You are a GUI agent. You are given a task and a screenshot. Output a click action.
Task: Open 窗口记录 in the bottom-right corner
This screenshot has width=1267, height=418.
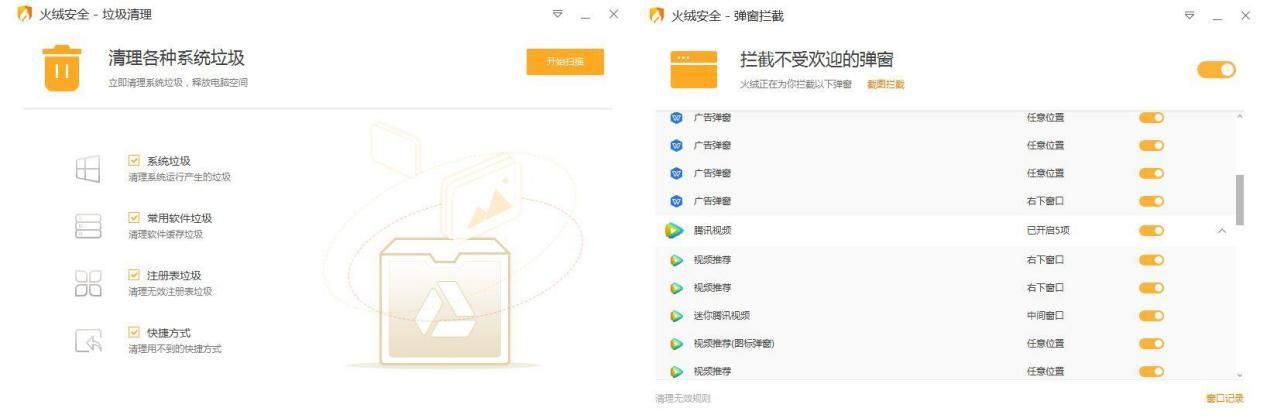pyautogui.click(x=1225, y=399)
